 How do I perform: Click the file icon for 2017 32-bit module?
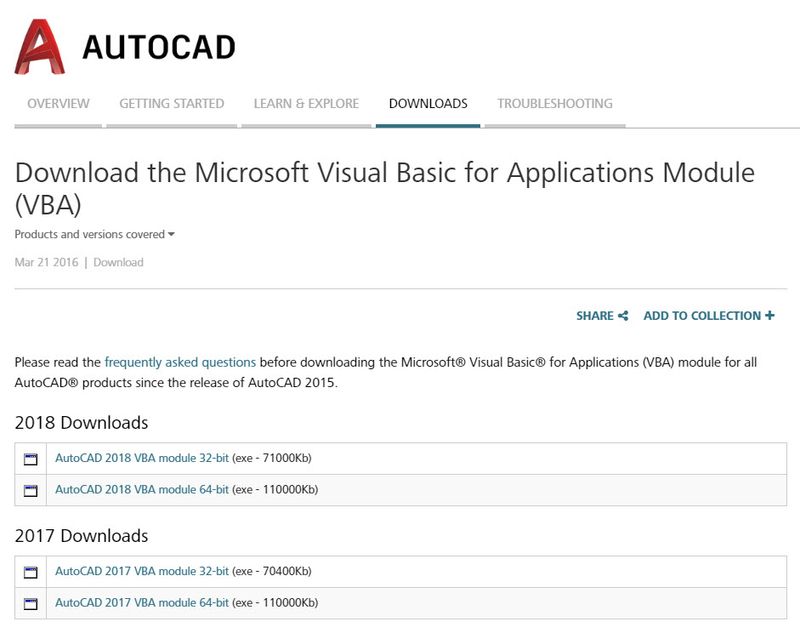pyautogui.click(x=30, y=572)
